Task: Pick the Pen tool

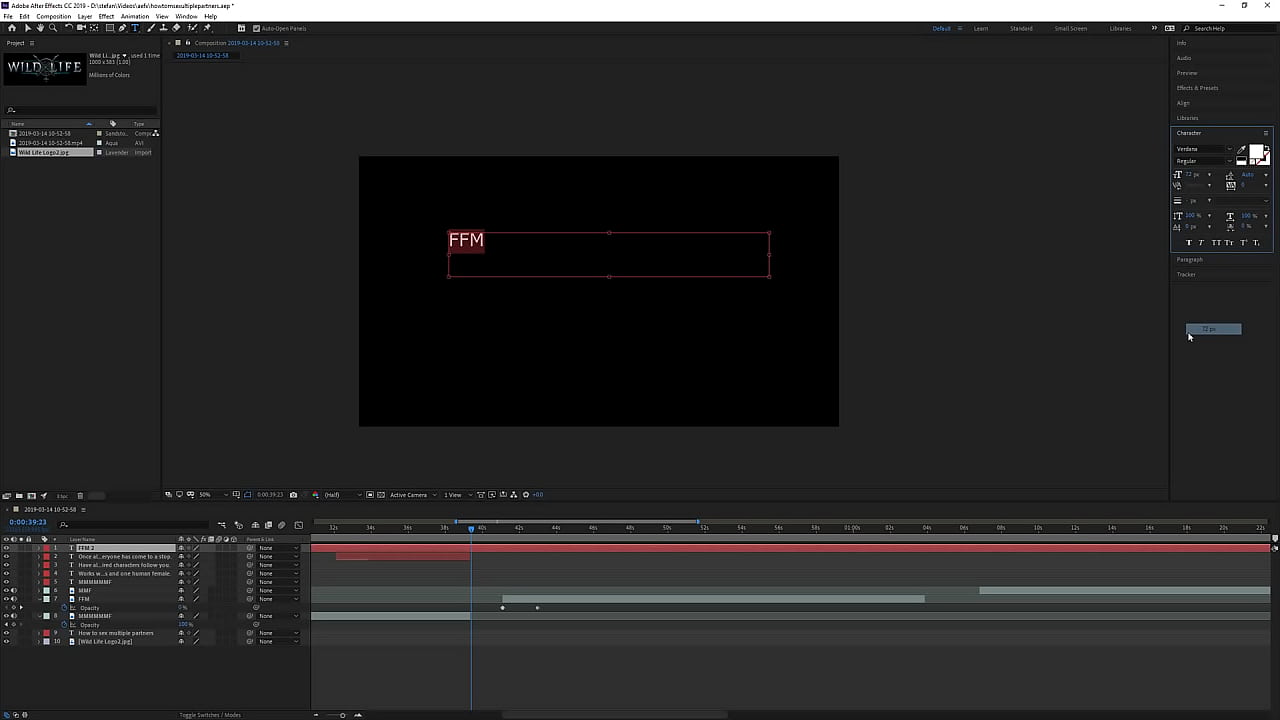Action: [122, 28]
